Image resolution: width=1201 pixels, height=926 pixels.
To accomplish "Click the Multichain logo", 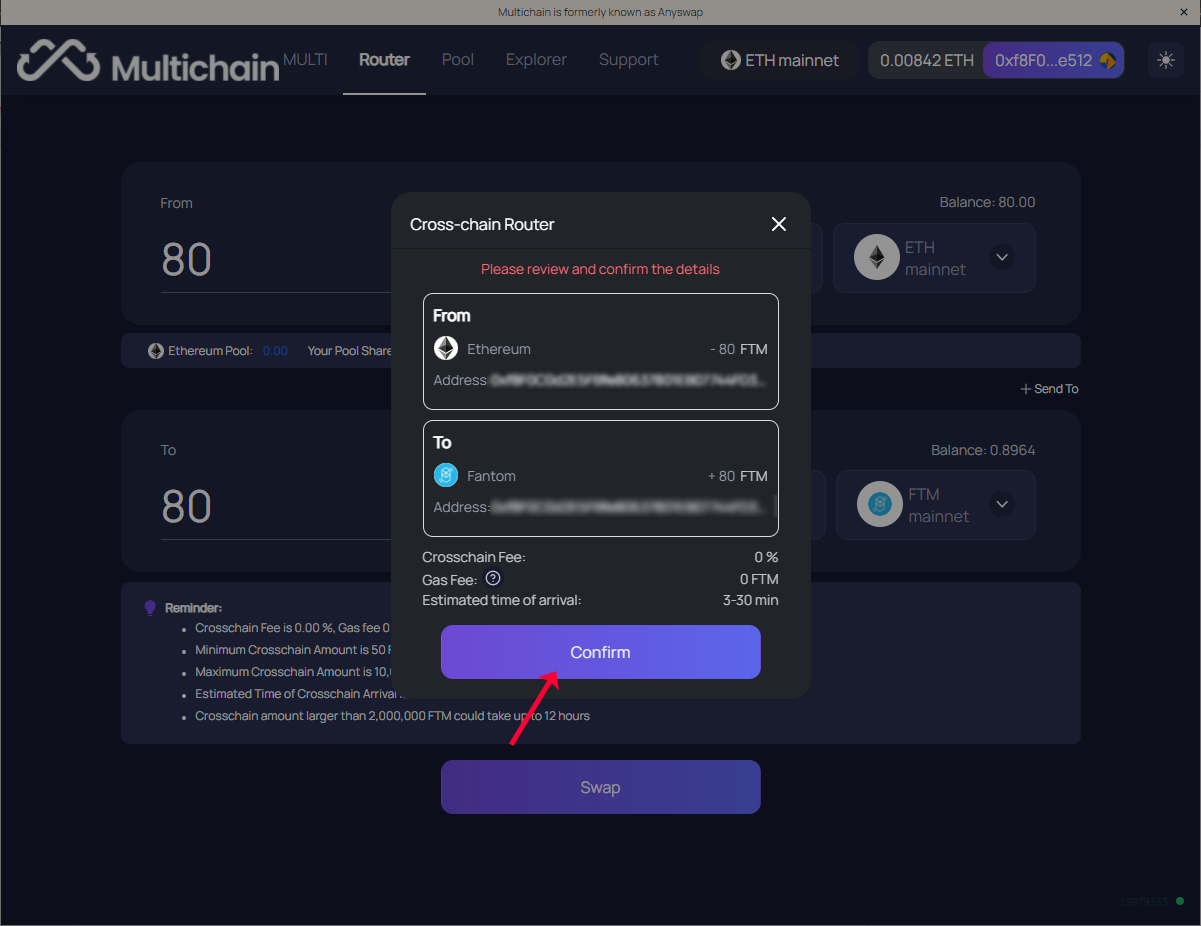I will click(x=147, y=61).
